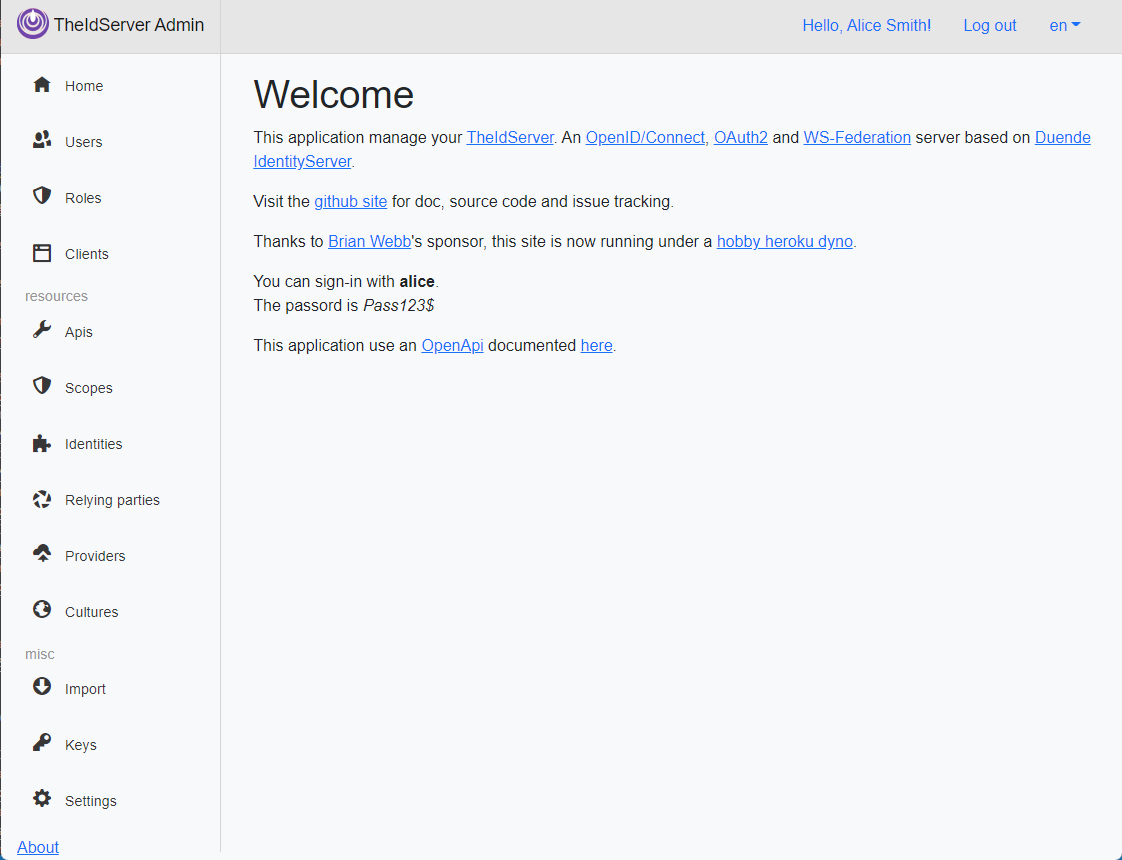1122x860 pixels.
Task: Follow the TheIdServer hyperlink in text
Action: (x=510, y=137)
